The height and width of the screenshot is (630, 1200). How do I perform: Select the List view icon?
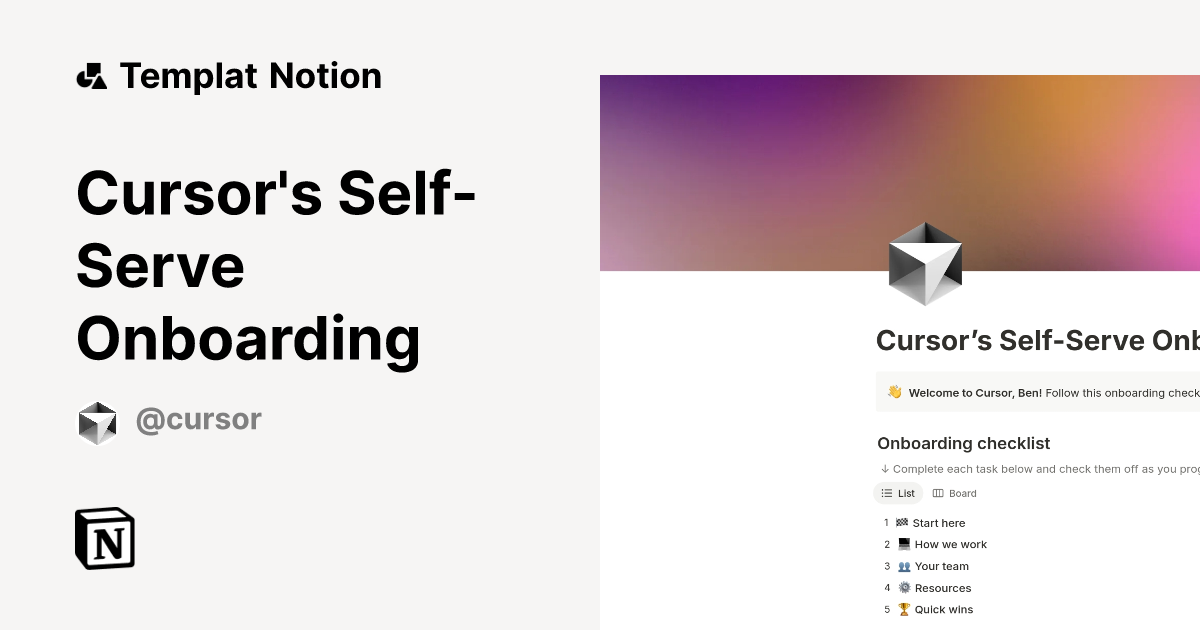click(887, 492)
